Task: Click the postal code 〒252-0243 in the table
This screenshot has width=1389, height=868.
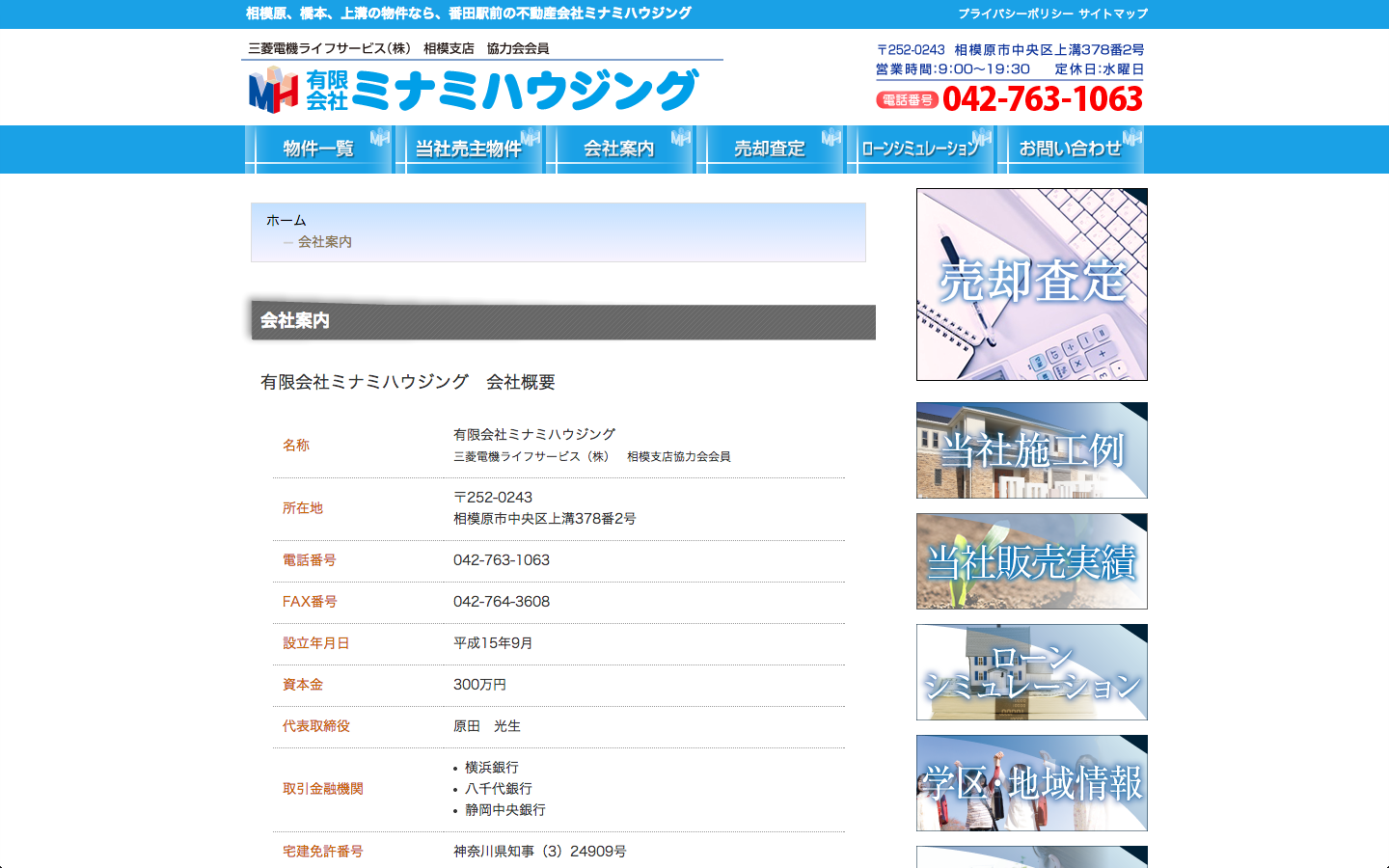Action: (x=493, y=498)
